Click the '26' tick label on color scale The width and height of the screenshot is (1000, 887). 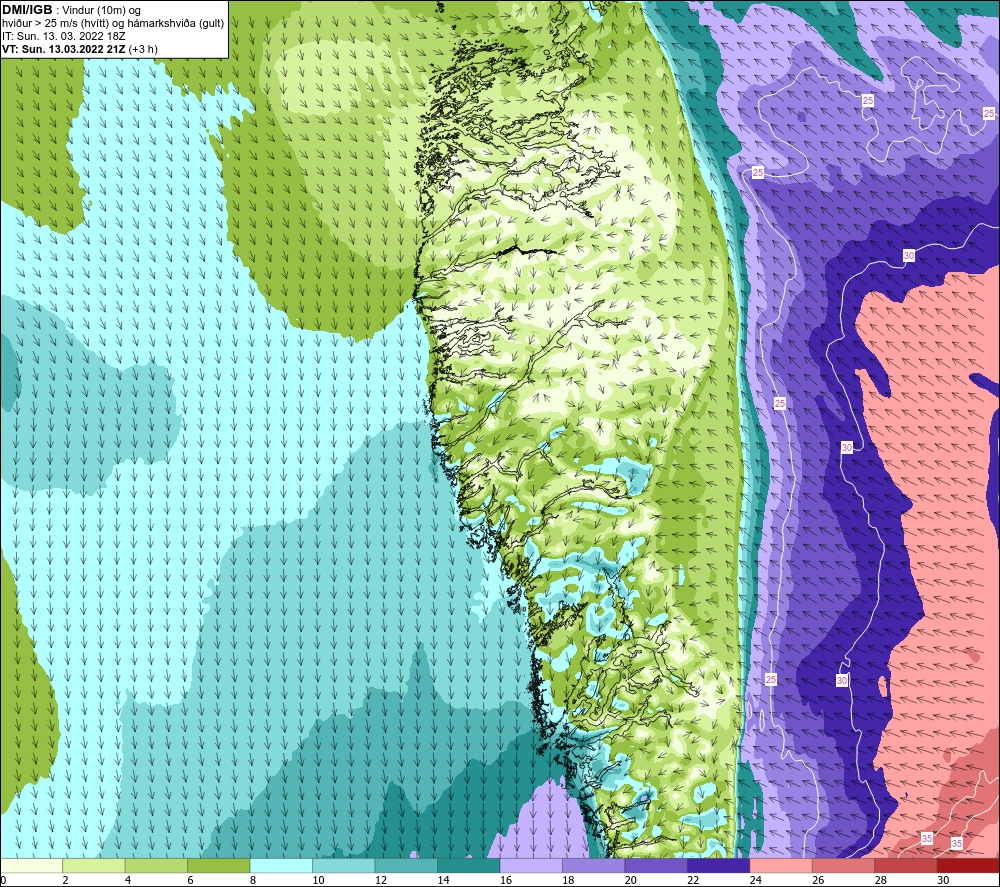tap(818, 880)
